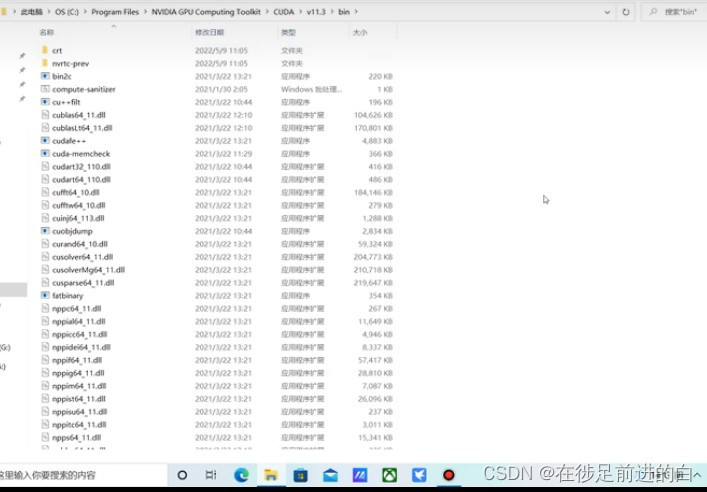Select cufftw64_10.dll file name
The height and width of the screenshot is (492, 707).
[78, 205]
